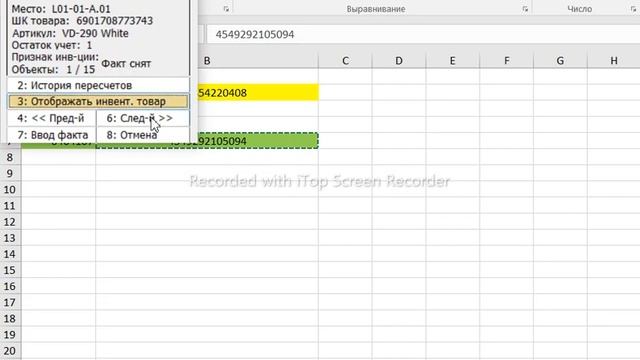Open the dialog launcher left of Выравнивание
The width and height of the screenshot is (640, 360).
pyautogui.click(x=226, y=9)
